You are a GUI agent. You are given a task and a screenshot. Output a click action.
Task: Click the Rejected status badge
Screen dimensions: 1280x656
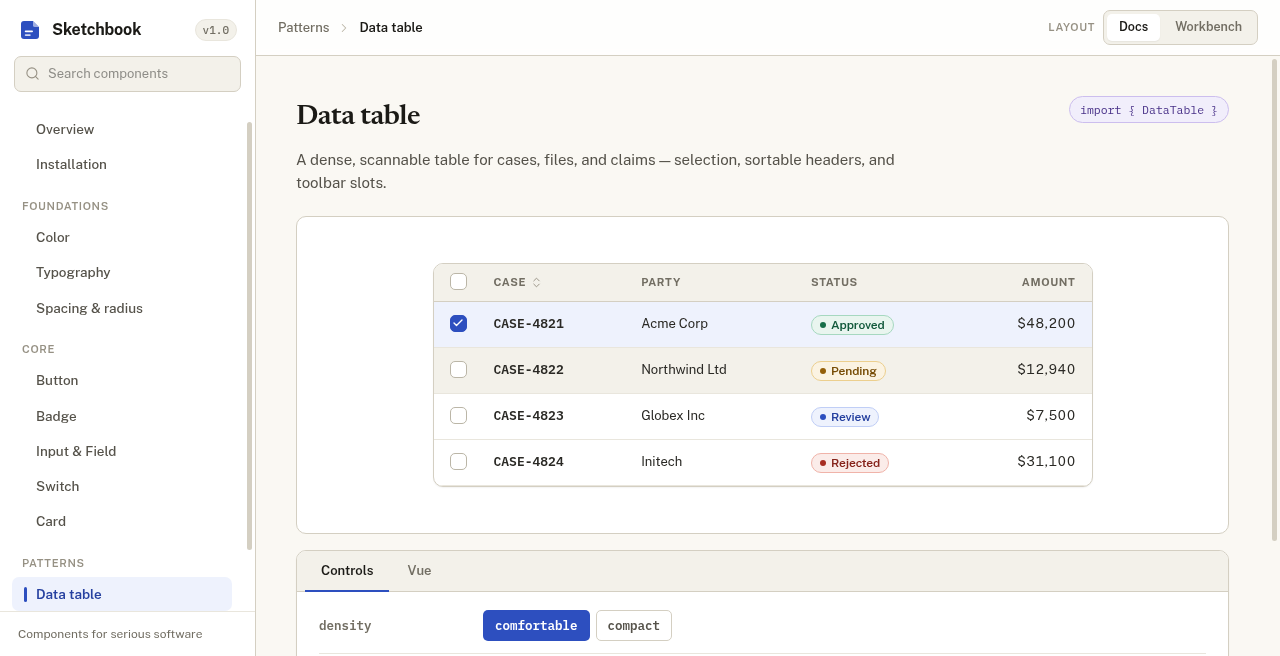pos(850,463)
